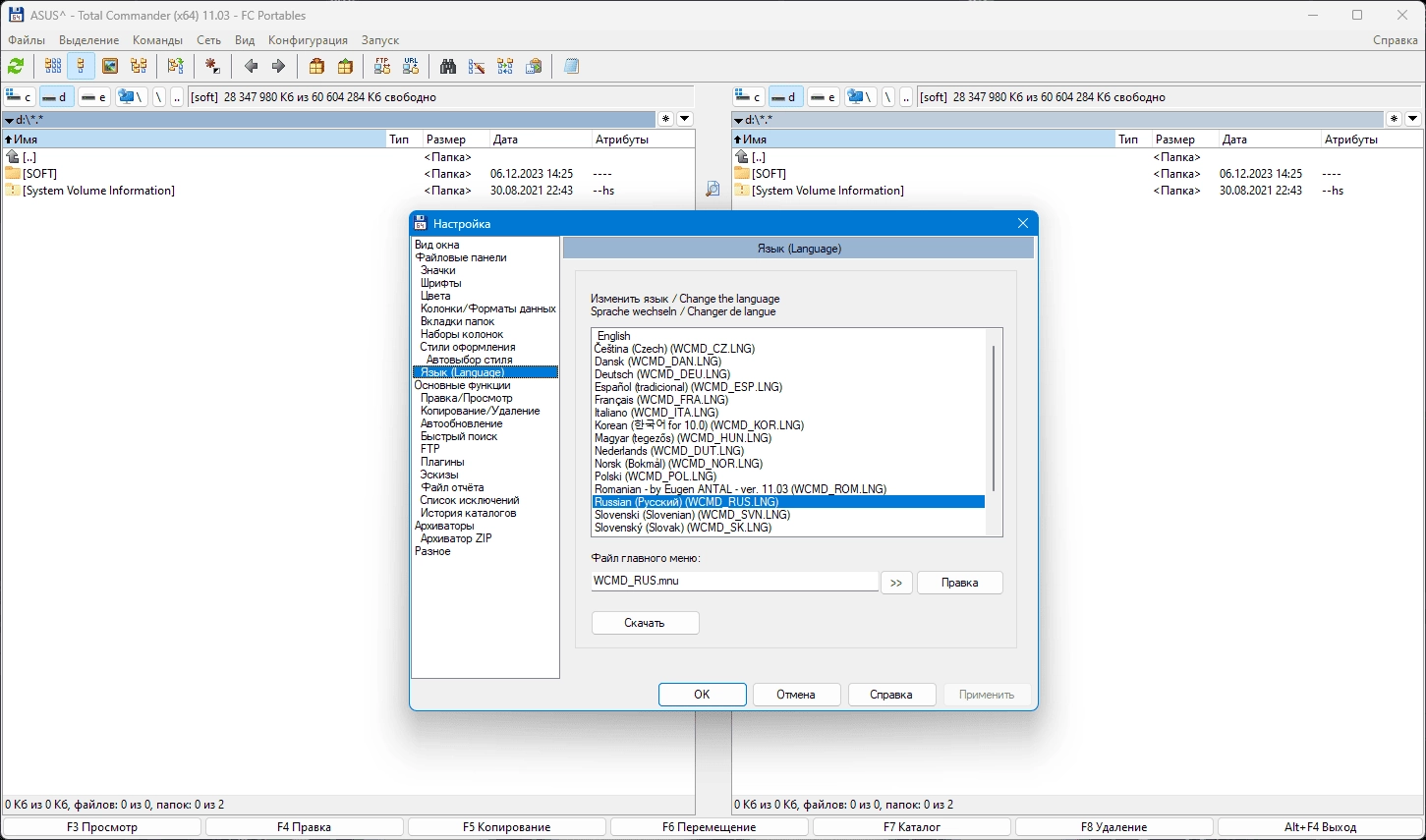Click [..] parent folder in left panel

click(x=29, y=157)
